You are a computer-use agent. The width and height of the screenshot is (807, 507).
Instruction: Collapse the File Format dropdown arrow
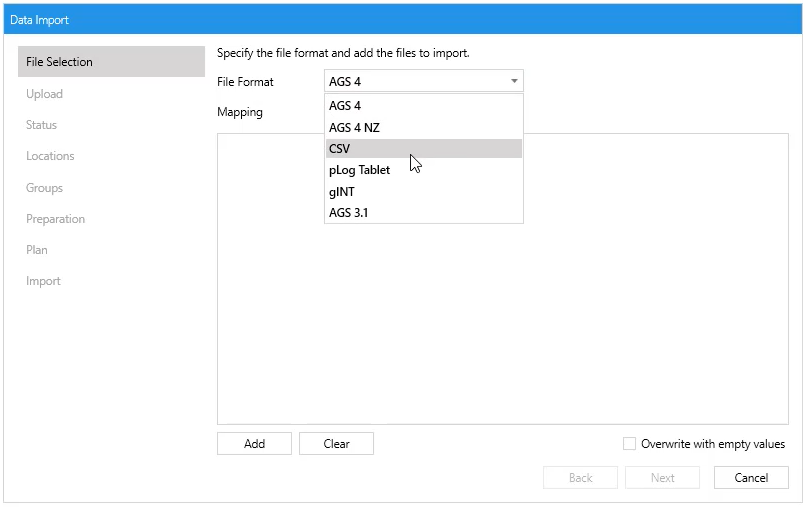point(514,81)
